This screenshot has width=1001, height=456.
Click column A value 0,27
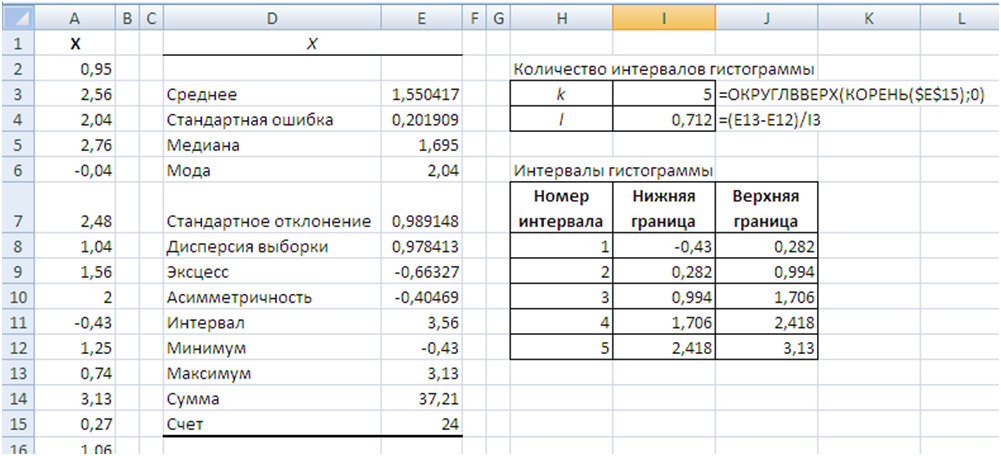click(x=75, y=424)
